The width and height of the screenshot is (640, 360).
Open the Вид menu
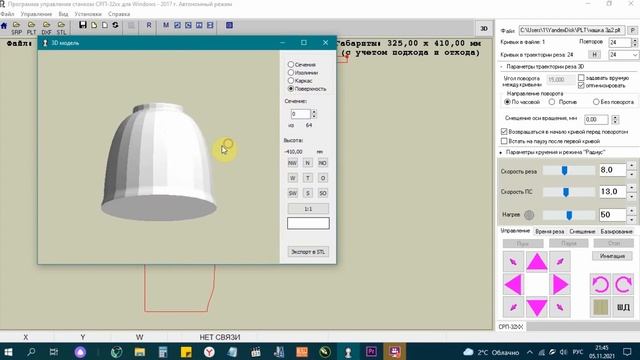point(63,14)
